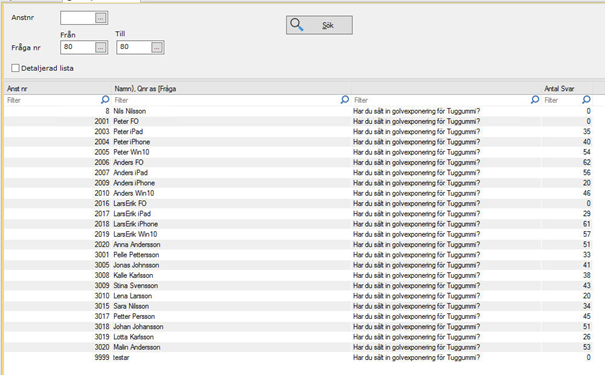Select the Johan Johansson row
Screen dimensions: 605x375
298,327
